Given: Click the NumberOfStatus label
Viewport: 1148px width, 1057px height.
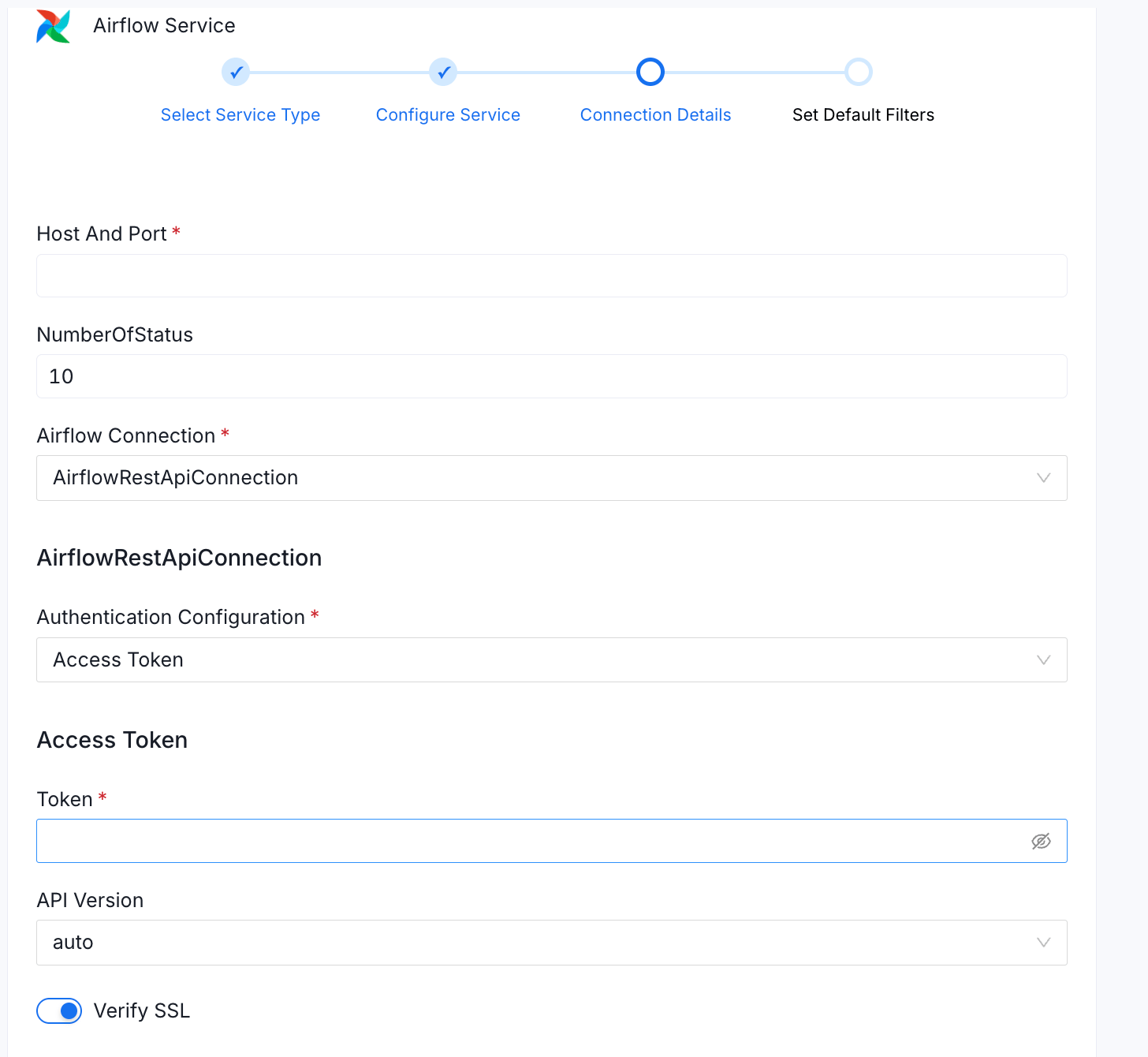Looking at the screenshot, I should coord(115,334).
